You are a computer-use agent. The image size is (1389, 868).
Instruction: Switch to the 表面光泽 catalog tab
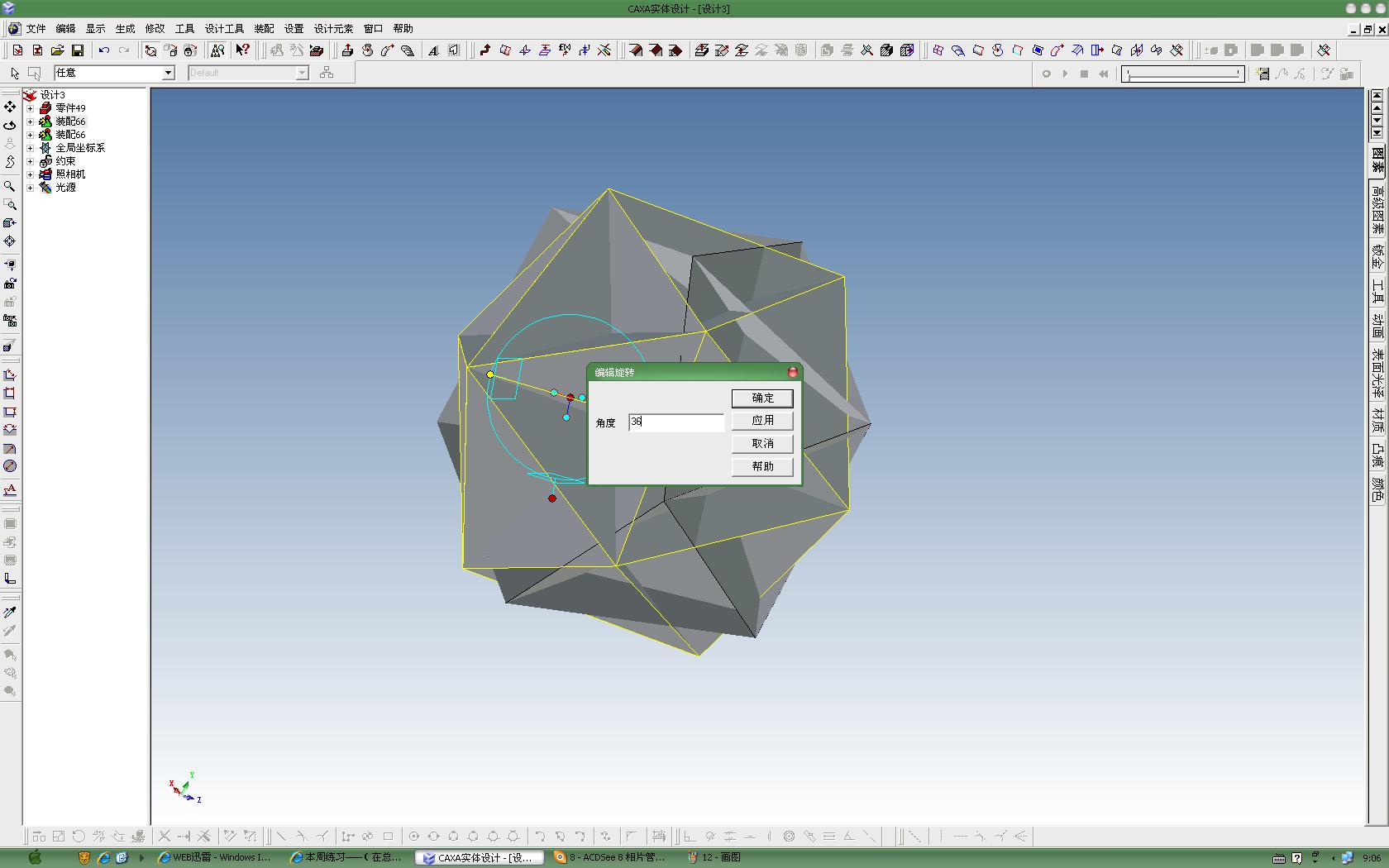[x=1377, y=373]
